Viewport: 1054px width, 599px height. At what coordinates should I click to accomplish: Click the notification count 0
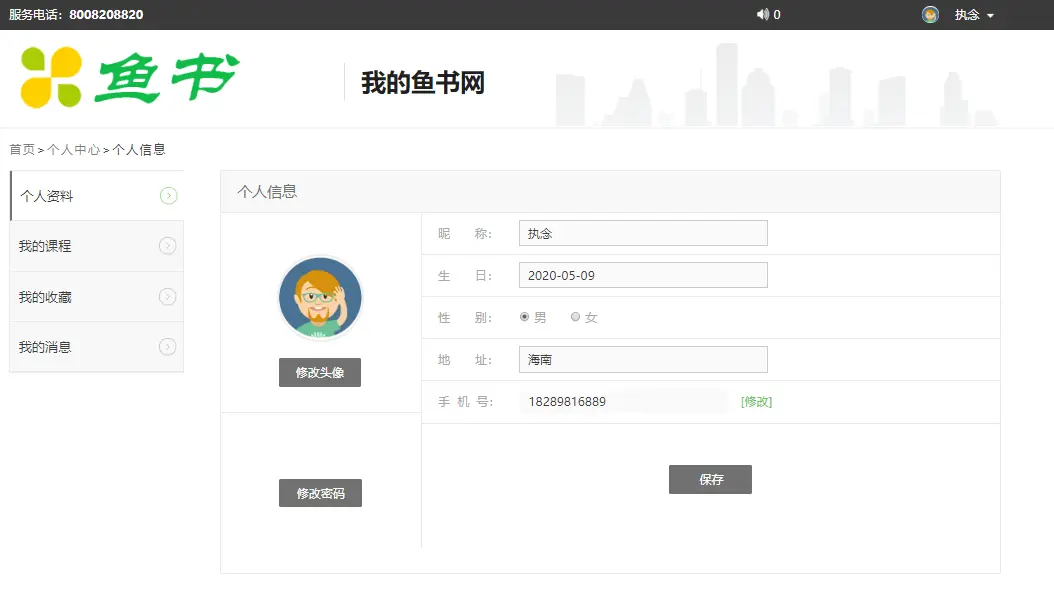(777, 15)
